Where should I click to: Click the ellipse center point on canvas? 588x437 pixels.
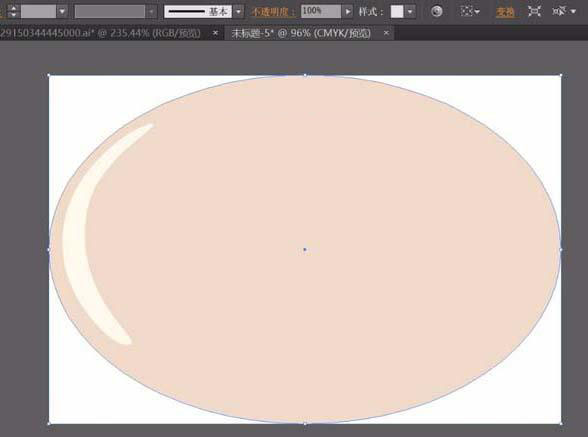[304, 249]
